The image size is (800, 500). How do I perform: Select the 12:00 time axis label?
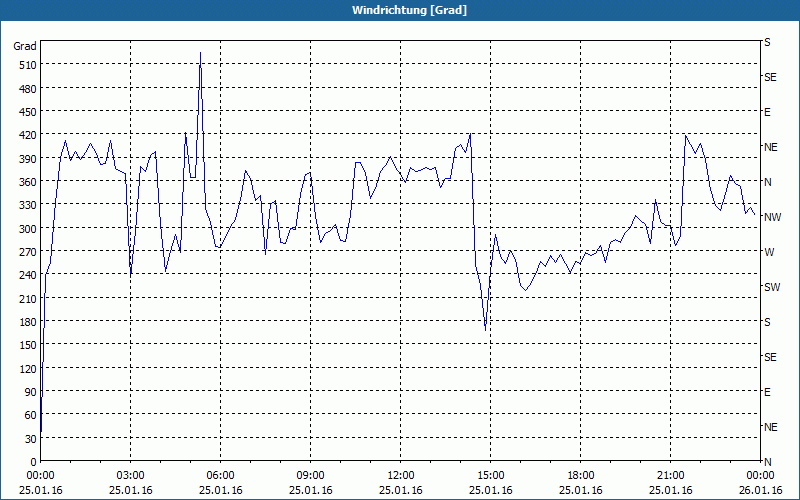point(401,476)
